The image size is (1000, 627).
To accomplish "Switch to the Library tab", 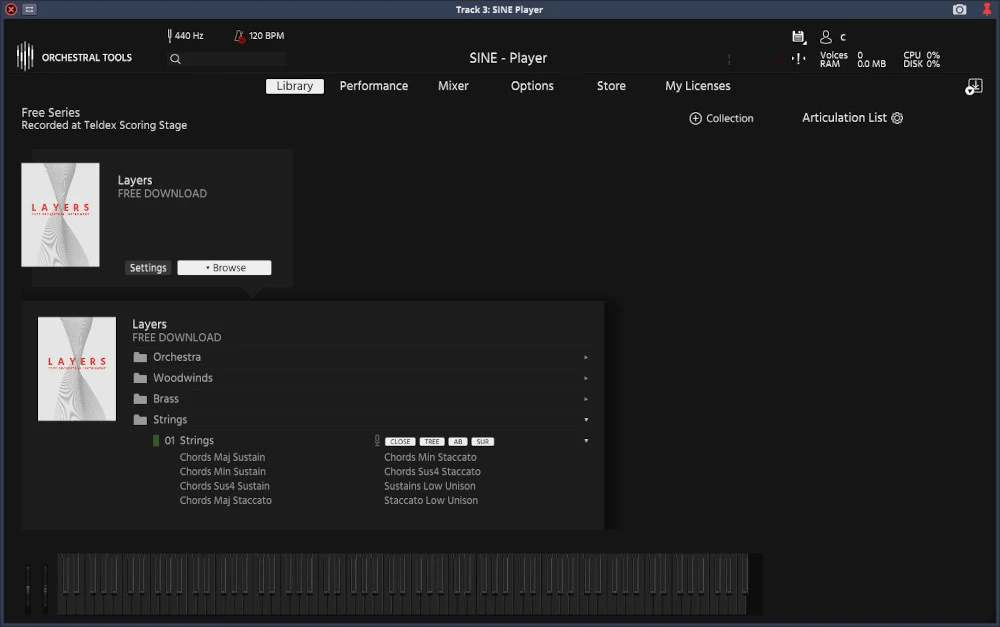I will coord(295,86).
